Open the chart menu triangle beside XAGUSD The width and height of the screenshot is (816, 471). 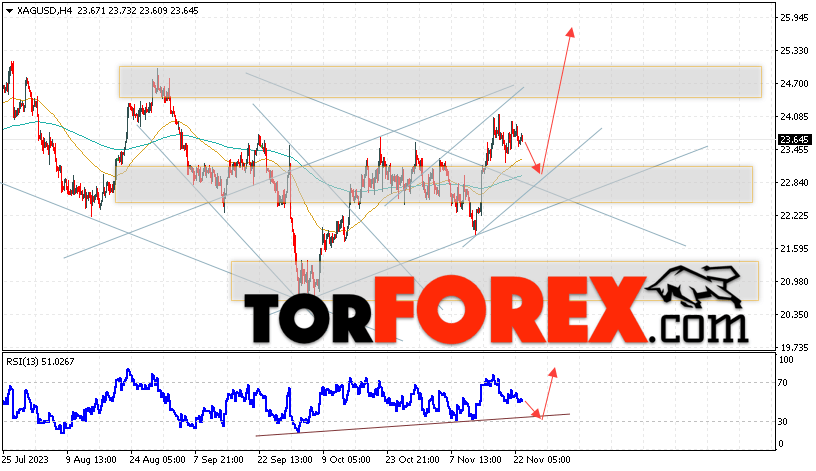(9, 11)
